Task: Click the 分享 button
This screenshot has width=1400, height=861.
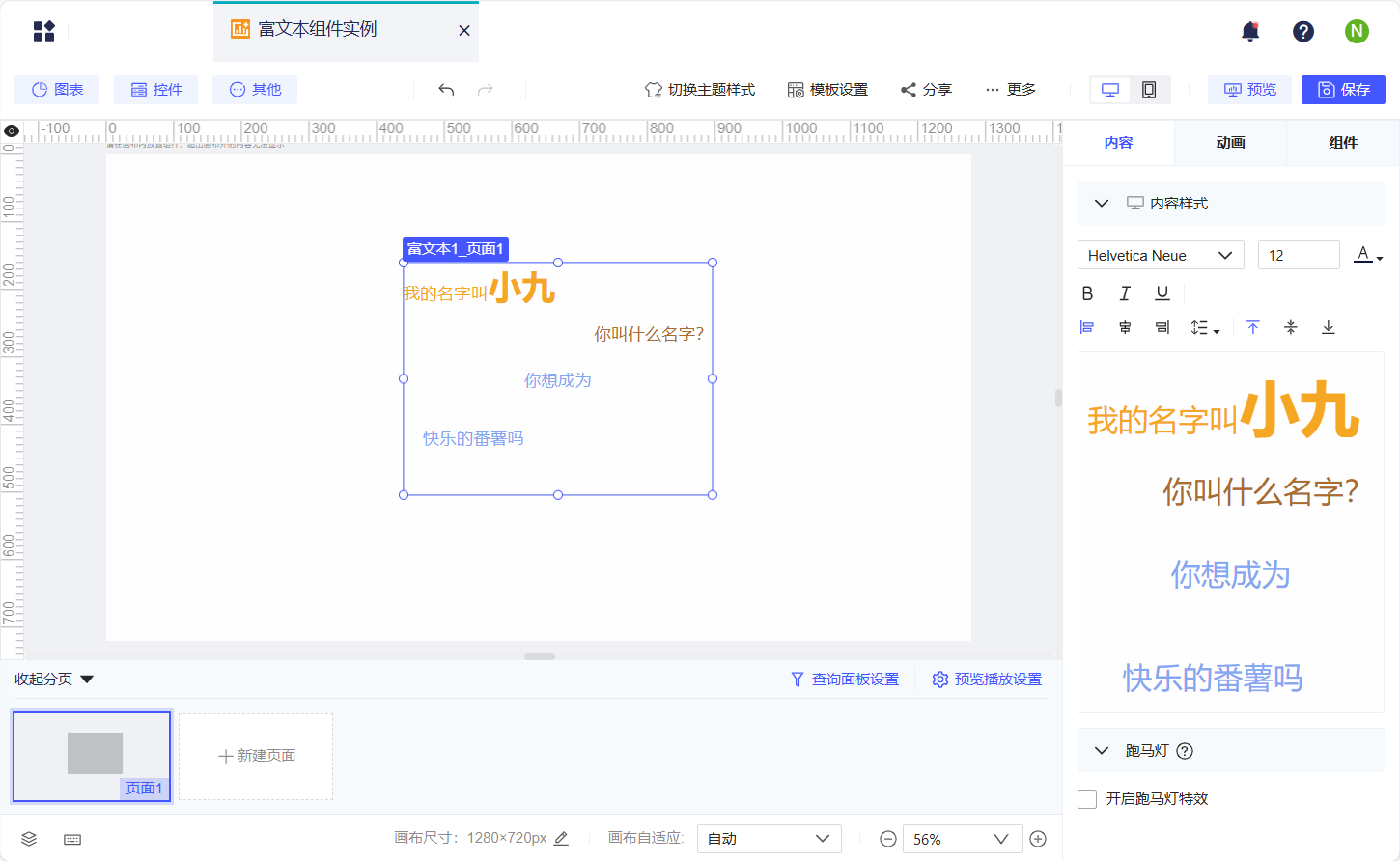Action: tap(926, 90)
